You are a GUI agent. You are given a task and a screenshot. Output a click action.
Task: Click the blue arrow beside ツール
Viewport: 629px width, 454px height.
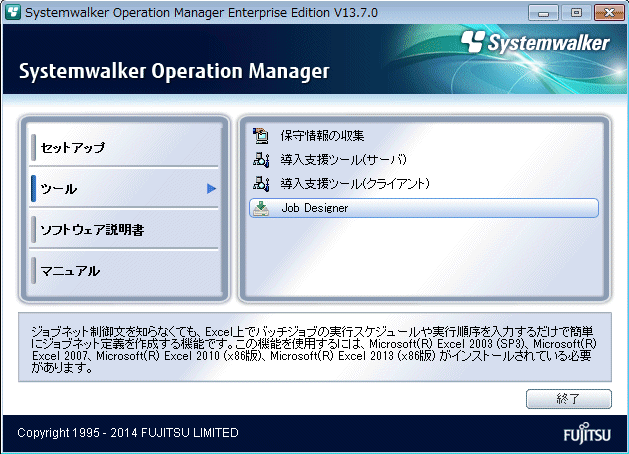[211, 188]
